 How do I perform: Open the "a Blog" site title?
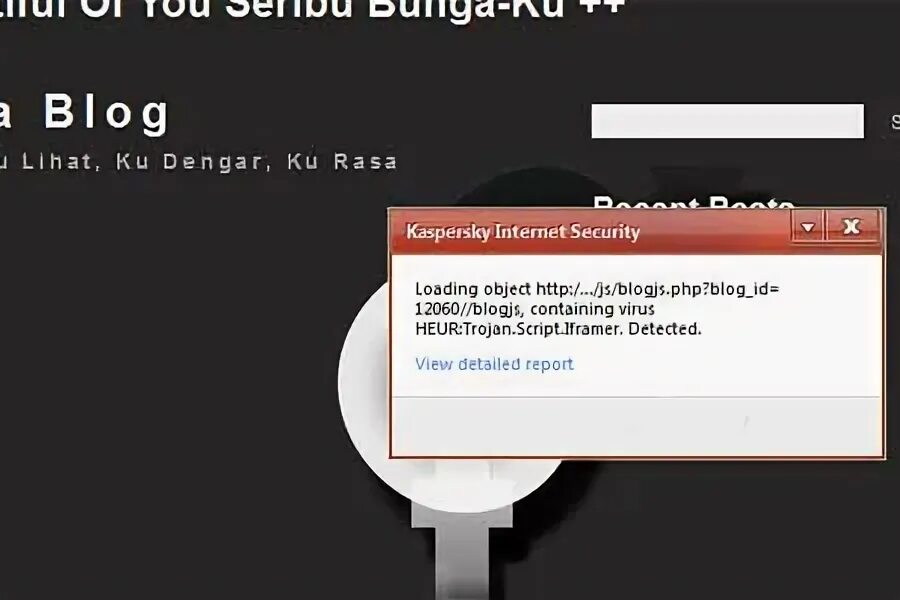pos(84,113)
